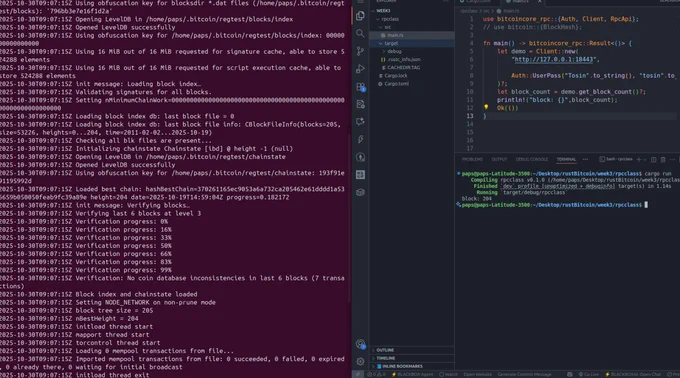Viewport: 680px width, 378px height.
Task: Click "block: 204" output in the VS Code terminal
Action: tap(477, 199)
